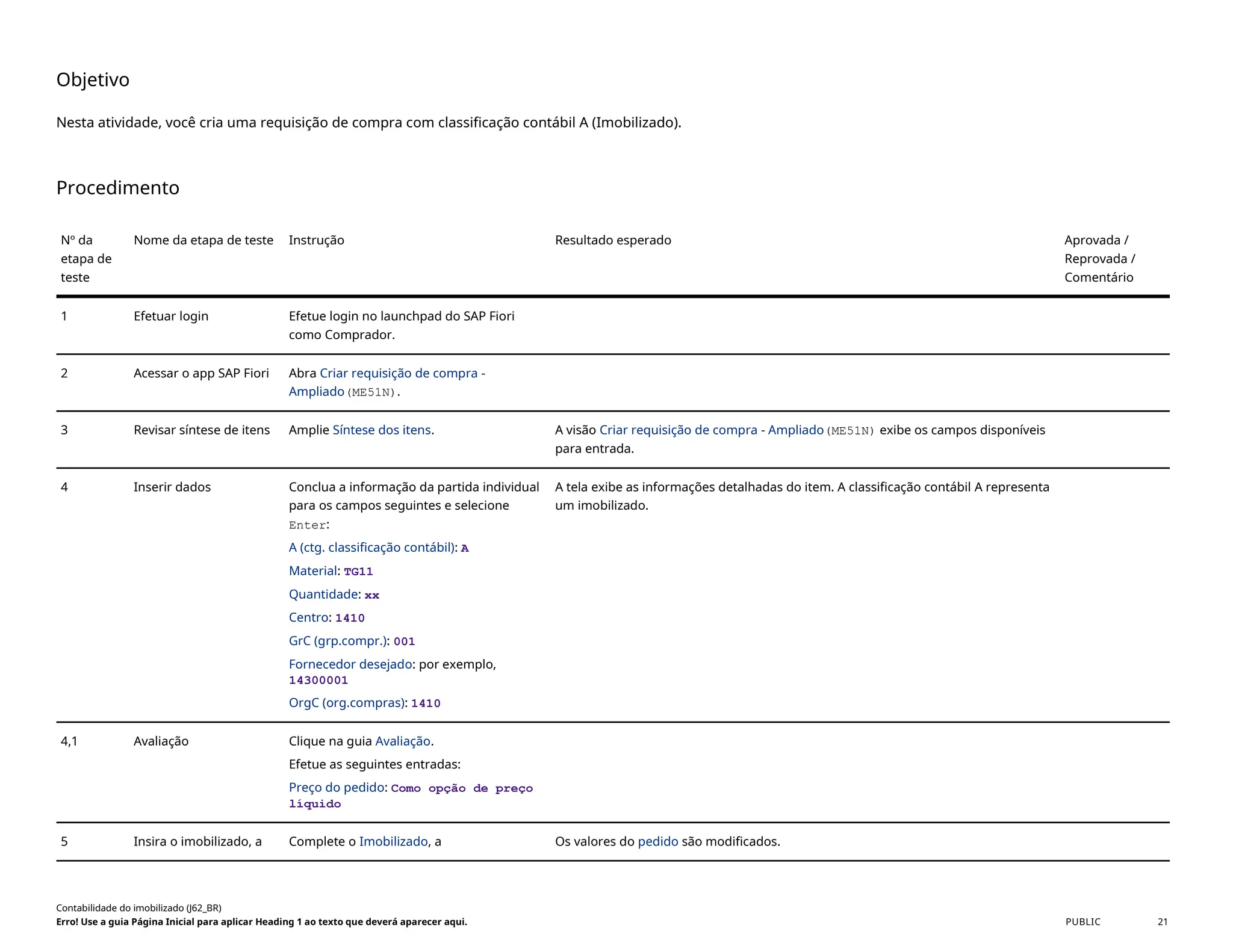Click the 'Ampliado' link in step 3 expected result
The image size is (1233, 952).
[795, 430]
